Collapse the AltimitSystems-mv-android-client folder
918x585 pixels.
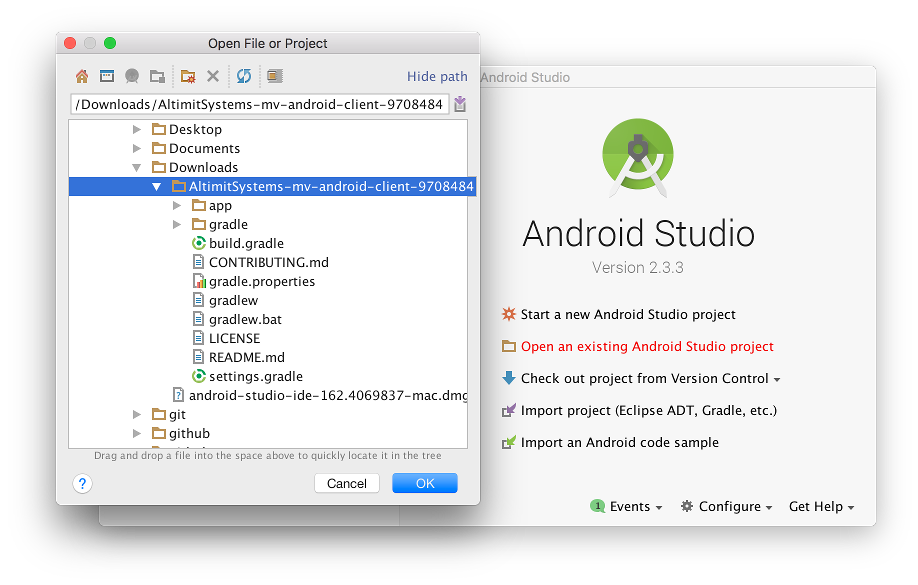coord(156,187)
